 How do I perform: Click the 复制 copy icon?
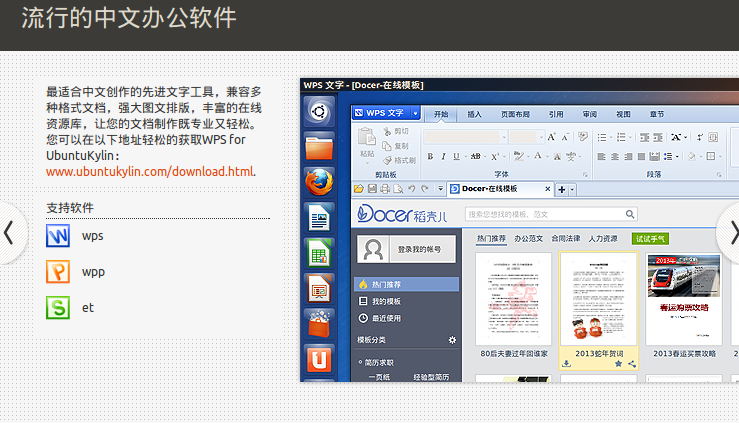click(x=387, y=146)
